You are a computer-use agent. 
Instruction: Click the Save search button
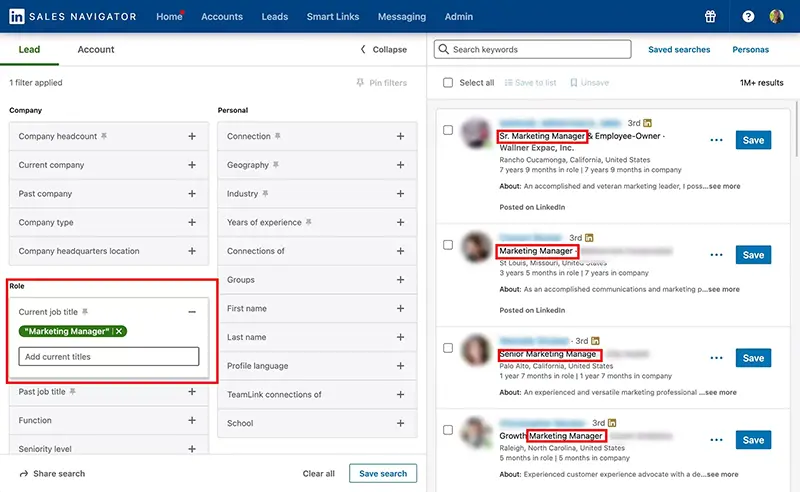[383, 473]
